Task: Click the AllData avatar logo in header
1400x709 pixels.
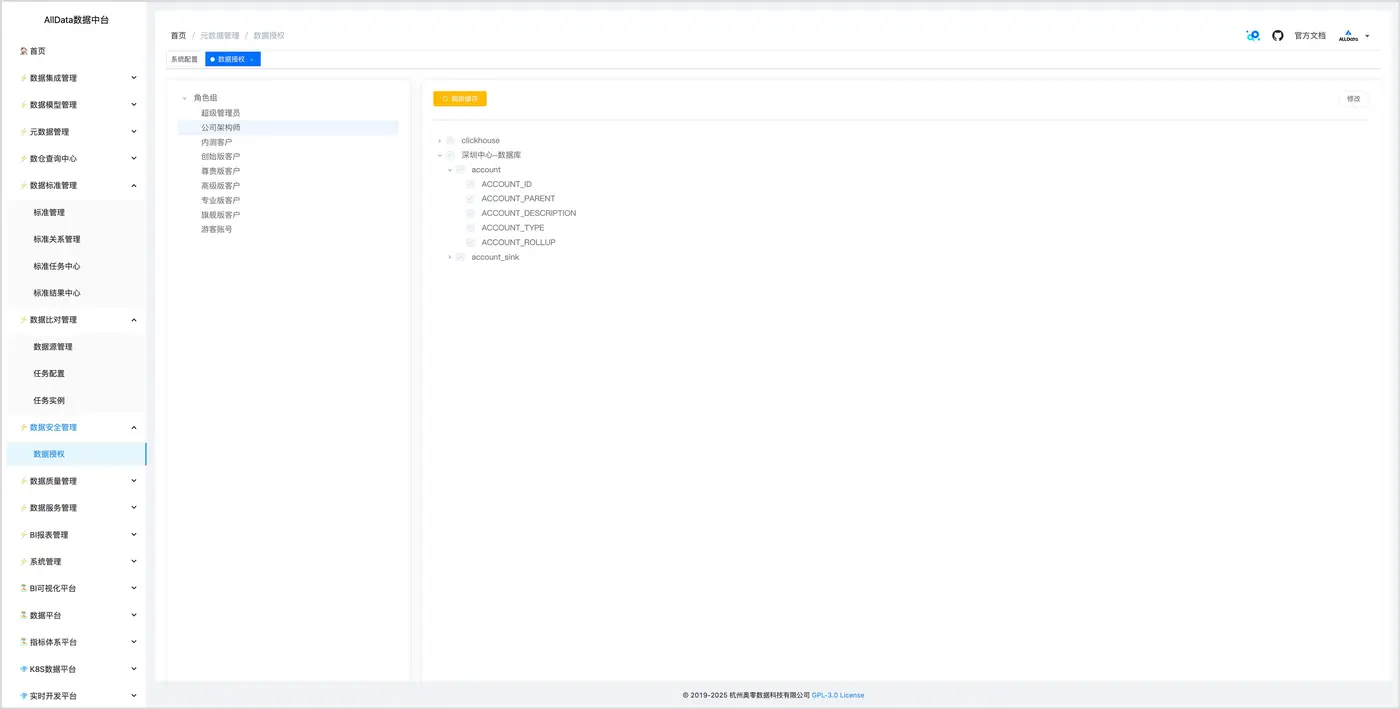Action: pos(1348,36)
